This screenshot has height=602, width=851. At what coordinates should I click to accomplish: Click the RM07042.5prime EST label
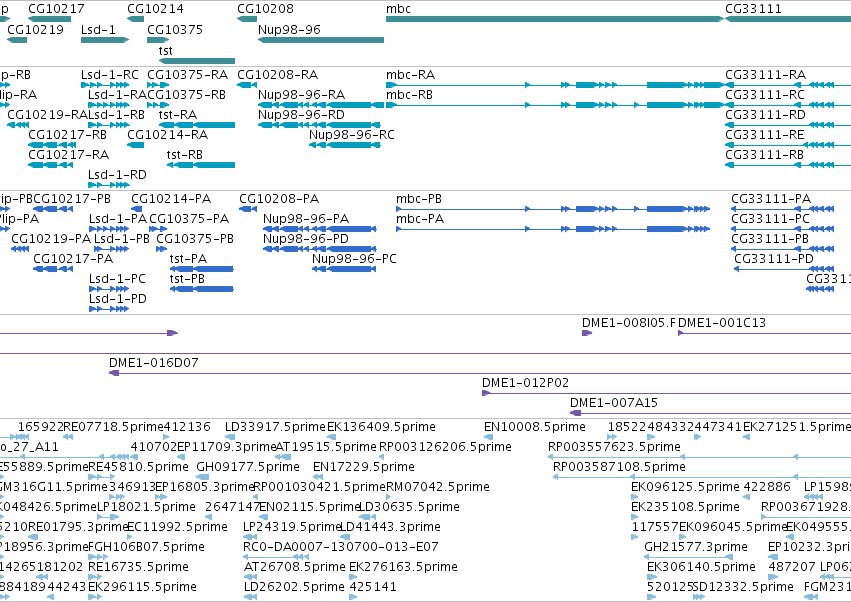[x=437, y=487]
